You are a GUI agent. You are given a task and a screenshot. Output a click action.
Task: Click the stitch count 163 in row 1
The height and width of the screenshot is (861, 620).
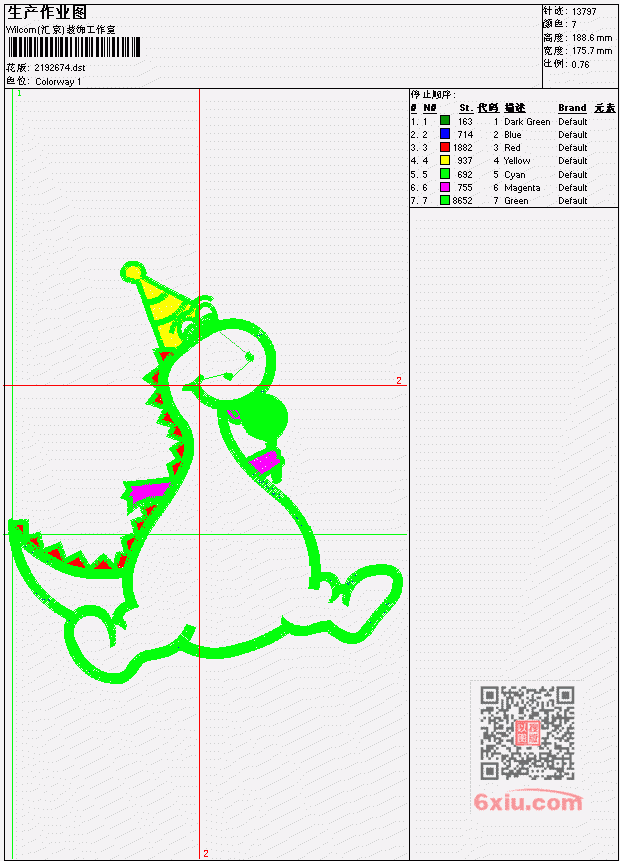[465, 121]
